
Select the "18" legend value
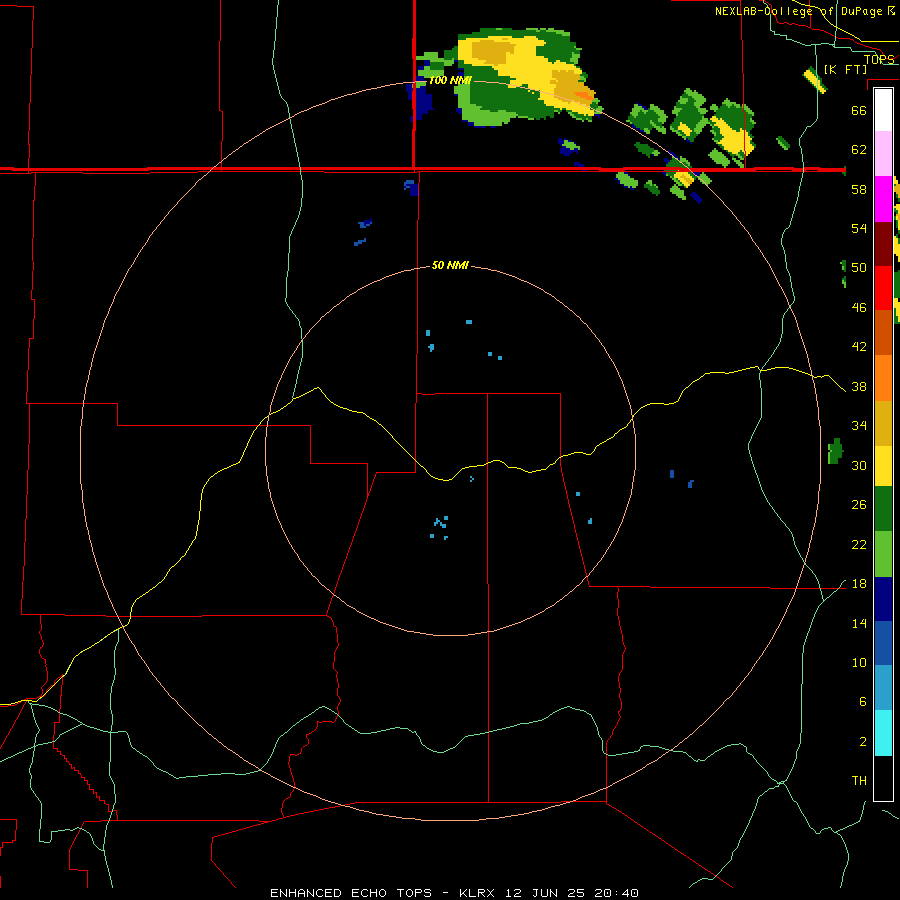pyautogui.click(x=859, y=584)
